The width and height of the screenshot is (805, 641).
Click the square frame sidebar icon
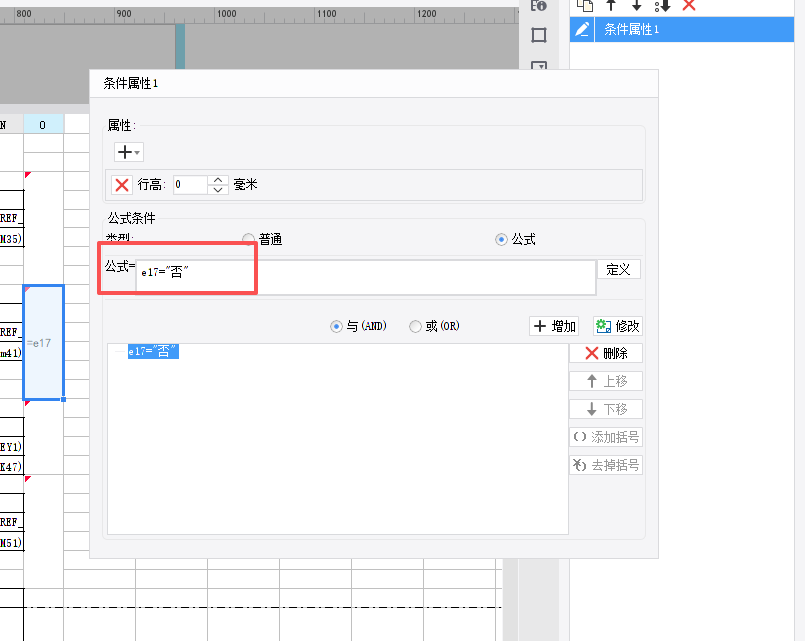(539, 35)
